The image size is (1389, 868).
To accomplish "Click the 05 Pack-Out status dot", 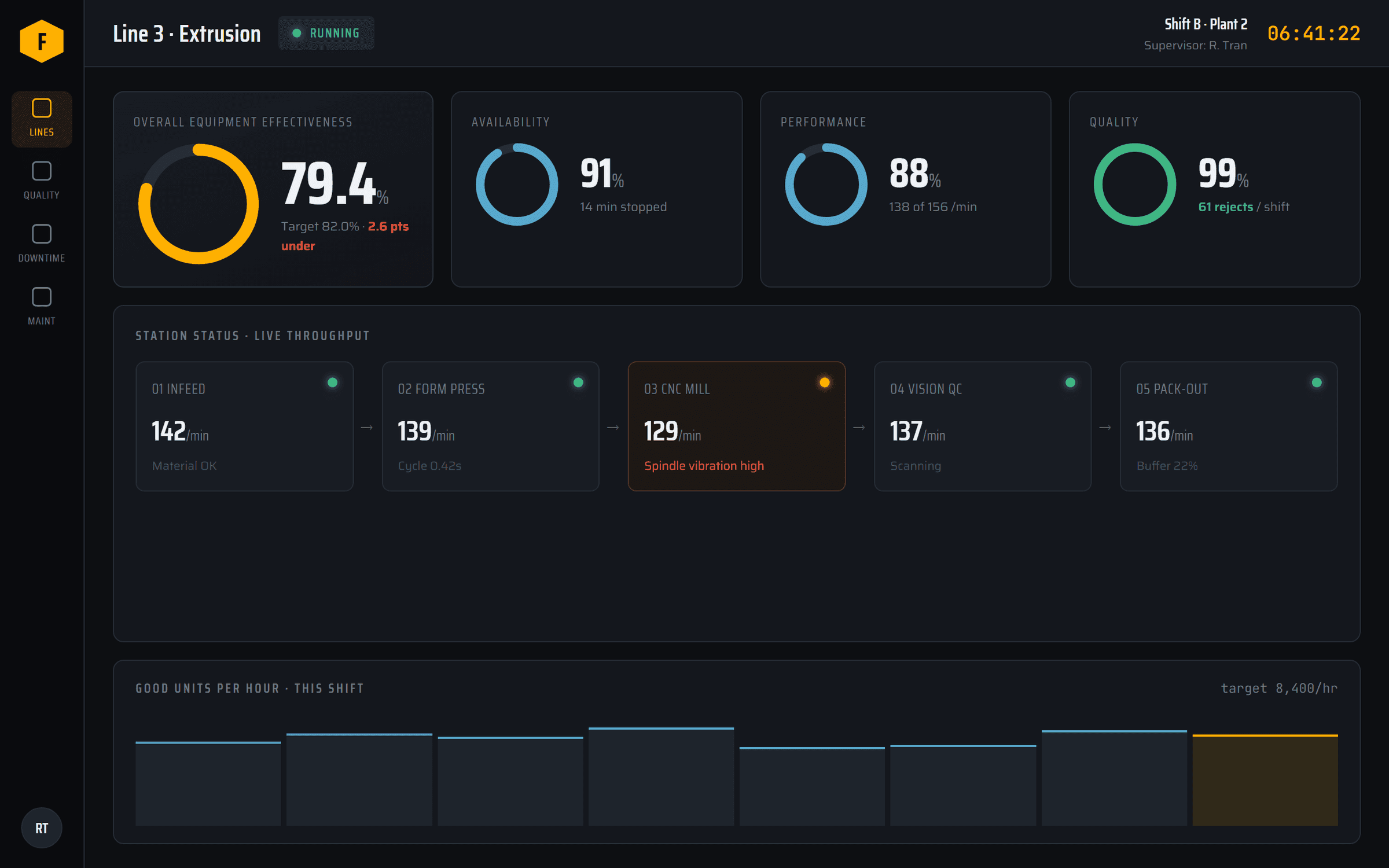I will pos(1317,382).
